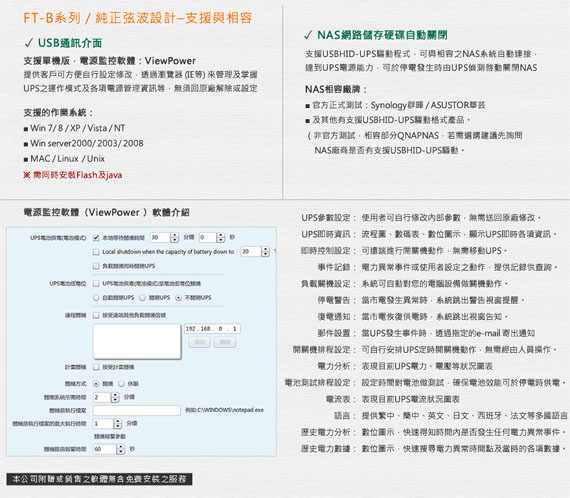Click the 0 seconds input field in the top row

point(208,238)
